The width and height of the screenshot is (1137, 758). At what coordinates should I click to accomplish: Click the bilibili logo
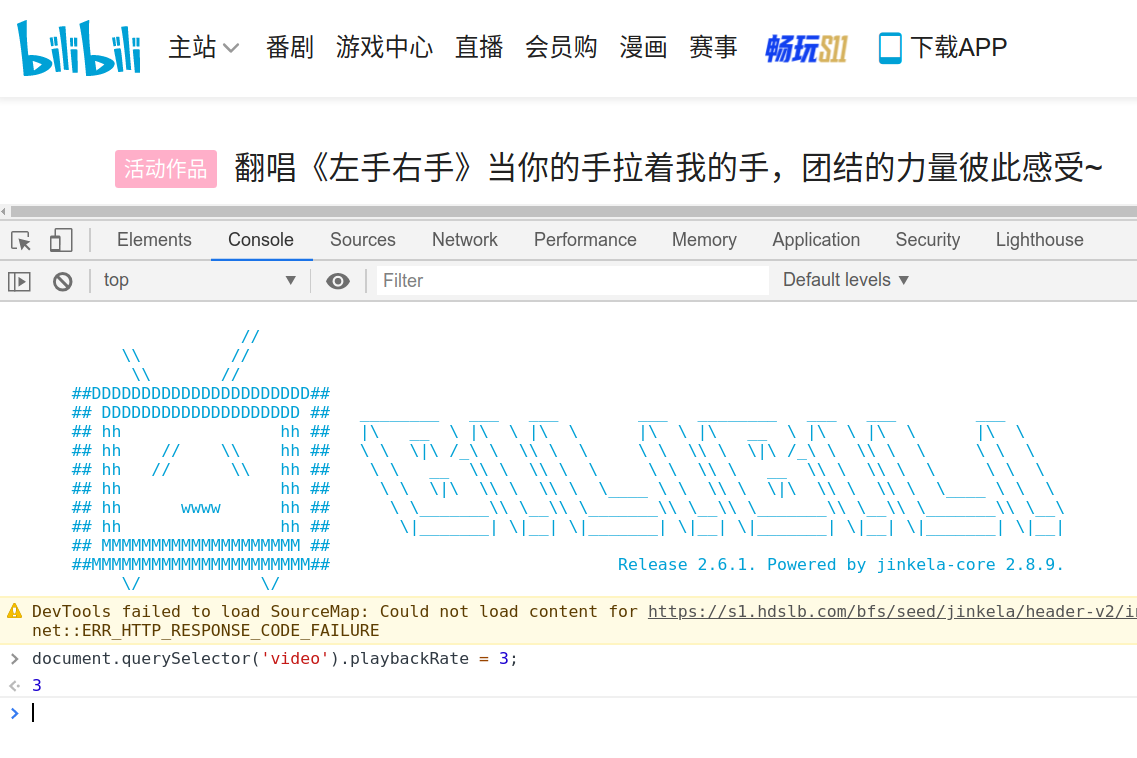(78, 47)
